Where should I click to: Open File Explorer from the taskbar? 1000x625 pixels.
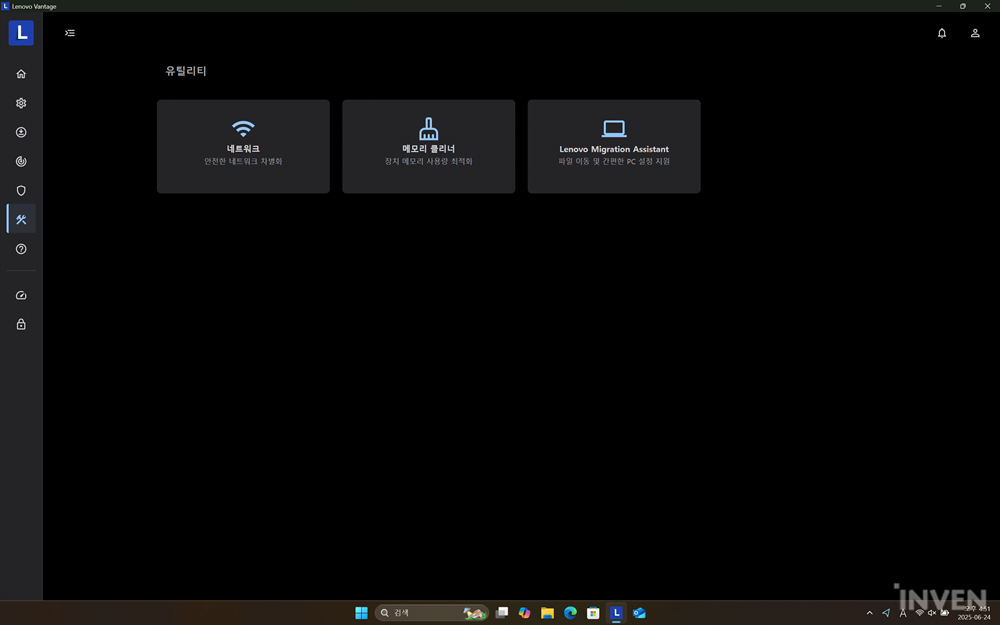coord(547,613)
